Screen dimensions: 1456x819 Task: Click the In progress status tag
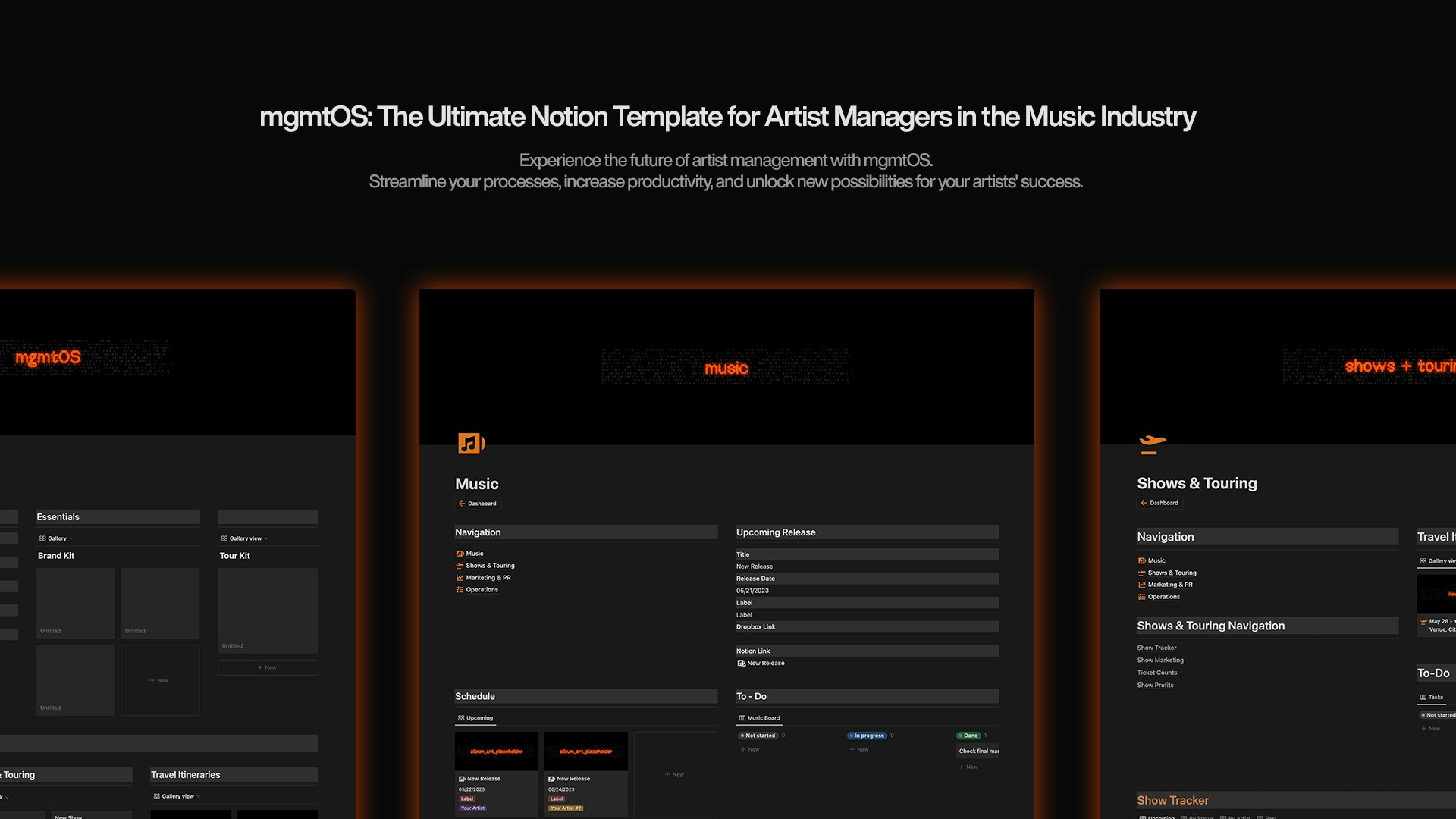click(x=867, y=736)
